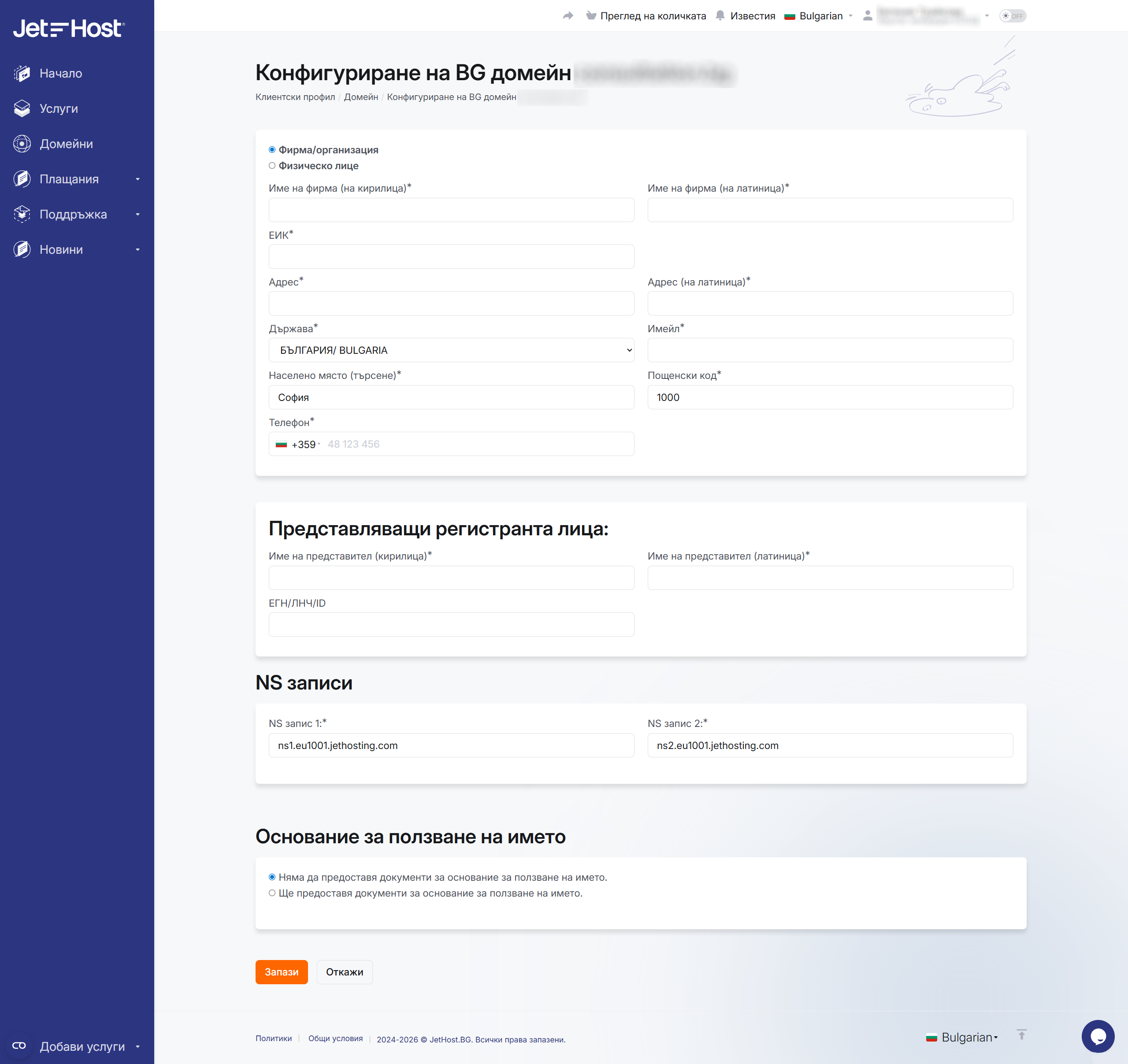
Task: Click the scroll-to-top arrow icon
Action: (x=1021, y=1035)
